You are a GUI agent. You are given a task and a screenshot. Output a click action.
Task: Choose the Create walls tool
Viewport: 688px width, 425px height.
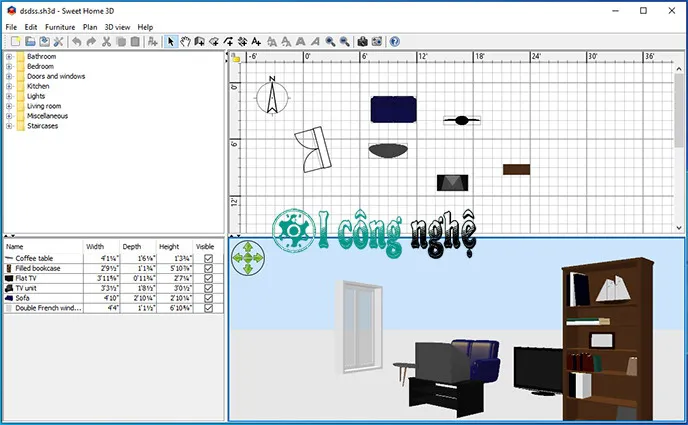pos(200,42)
